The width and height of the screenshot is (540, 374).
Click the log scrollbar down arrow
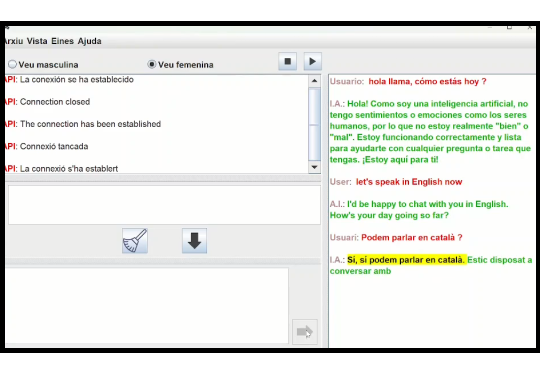pyautogui.click(x=314, y=167)
